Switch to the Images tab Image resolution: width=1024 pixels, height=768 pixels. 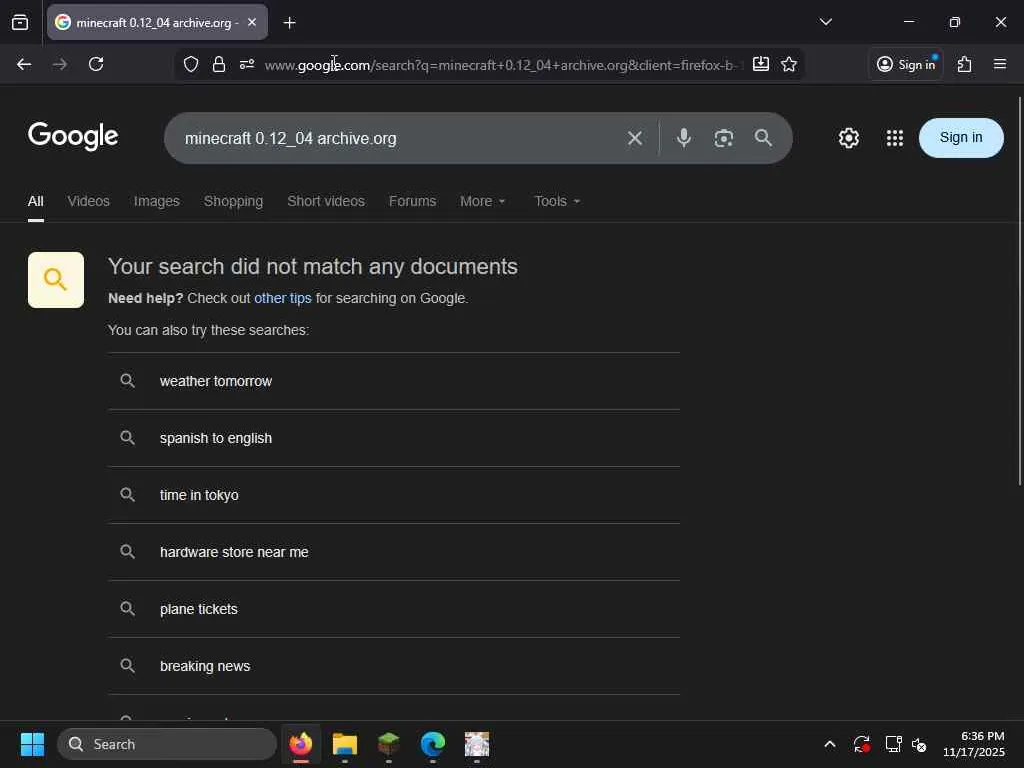pyautogui.click(x=157, y=201)
